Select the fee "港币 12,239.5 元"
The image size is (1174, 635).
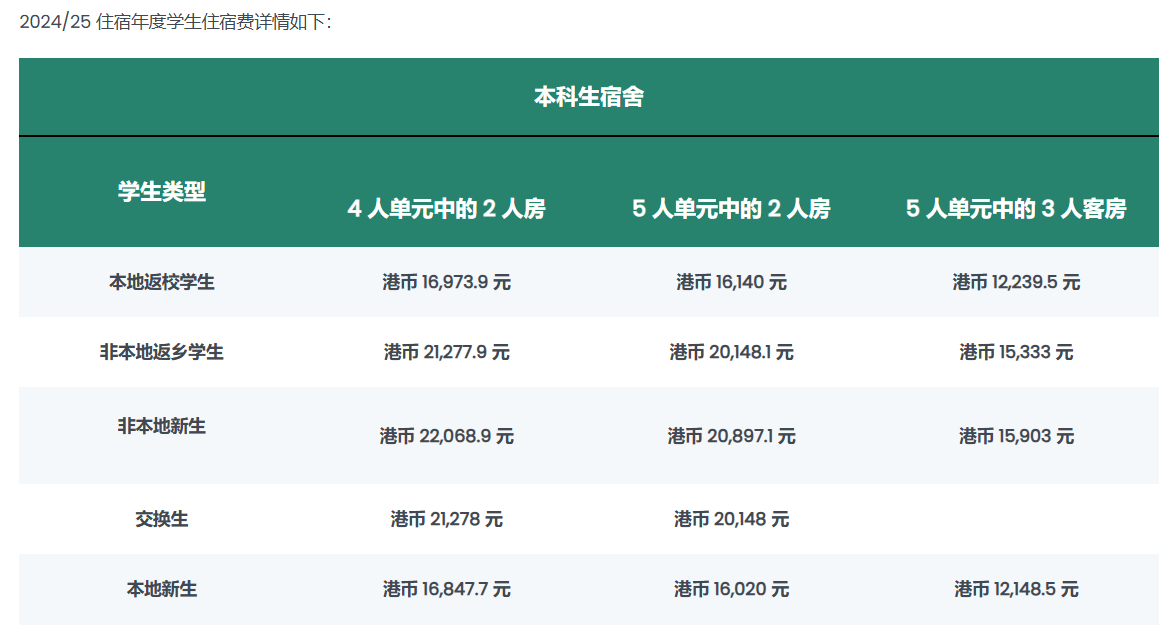(x=1016, y=282)
